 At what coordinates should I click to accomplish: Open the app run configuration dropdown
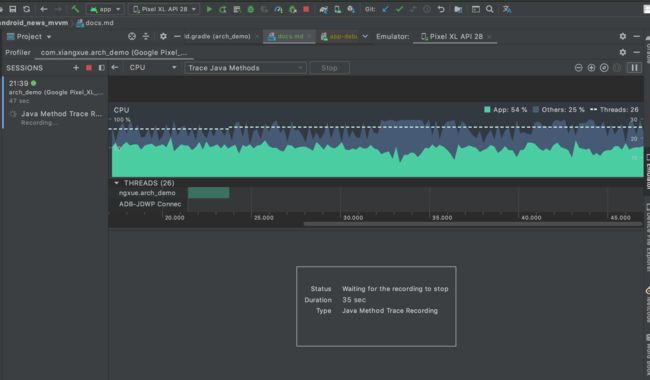pyautogui.click(x=105, y=9)
